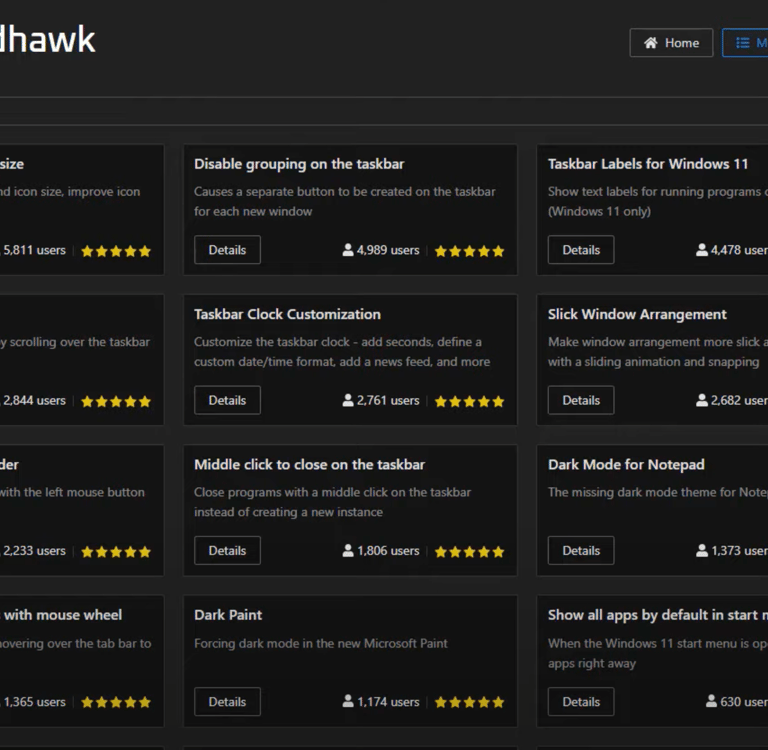The width and height of the screenshot is (768, 750).
Task: Click the users icon for Taskbar Labels mod
Action: pyautogui.click(x=702, y=250)
